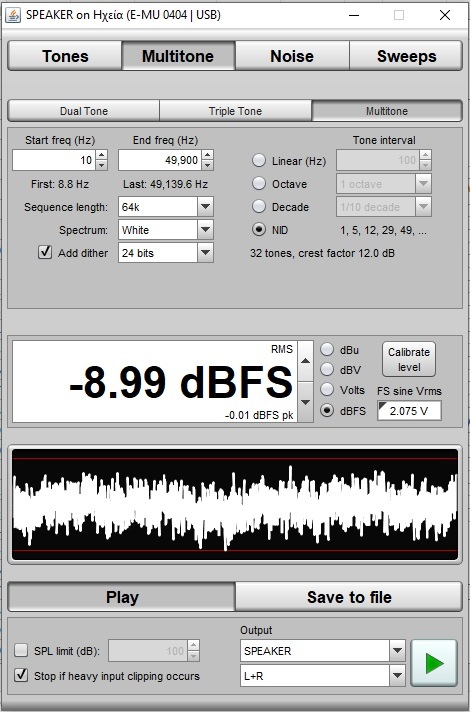Increment the Start freq spinner up

102,155
